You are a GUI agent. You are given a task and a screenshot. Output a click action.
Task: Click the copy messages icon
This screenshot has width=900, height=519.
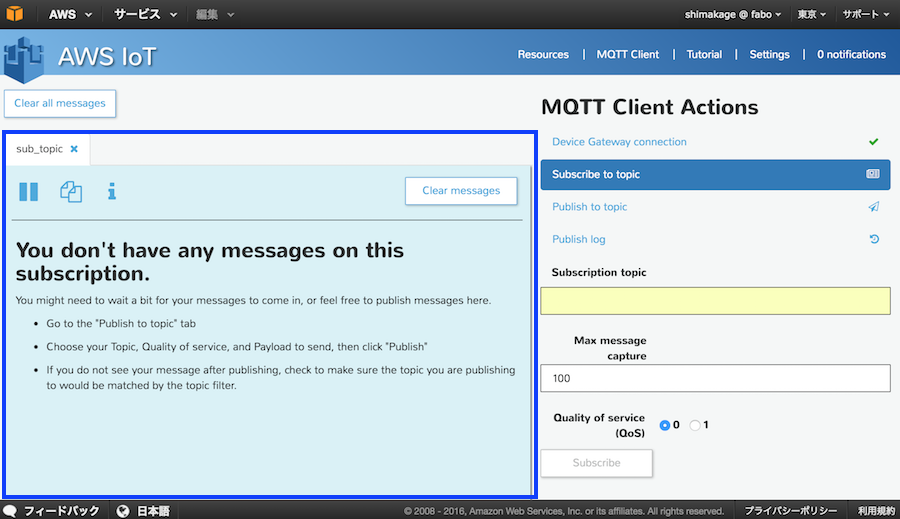71,191
